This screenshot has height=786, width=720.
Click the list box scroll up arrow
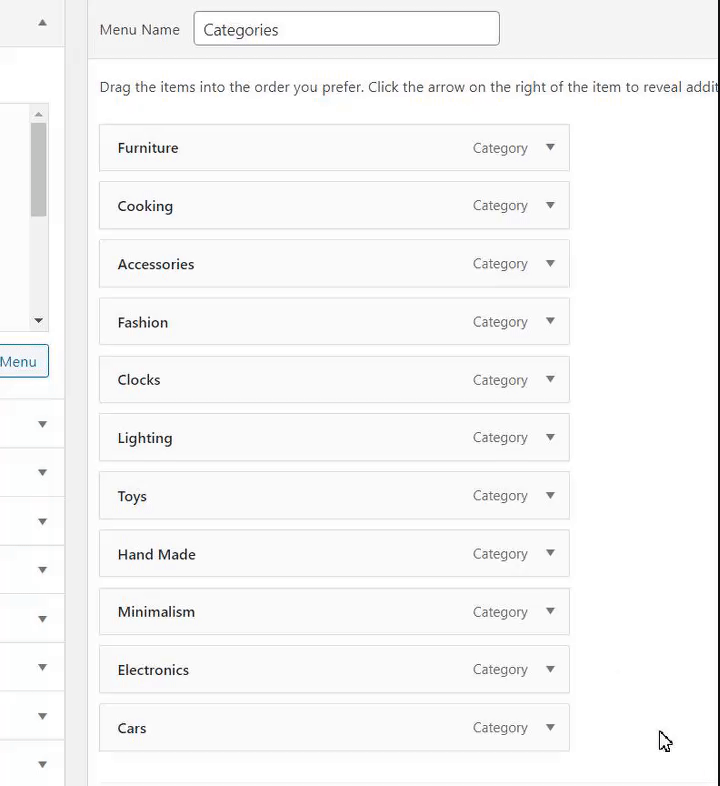click(39, 112)
